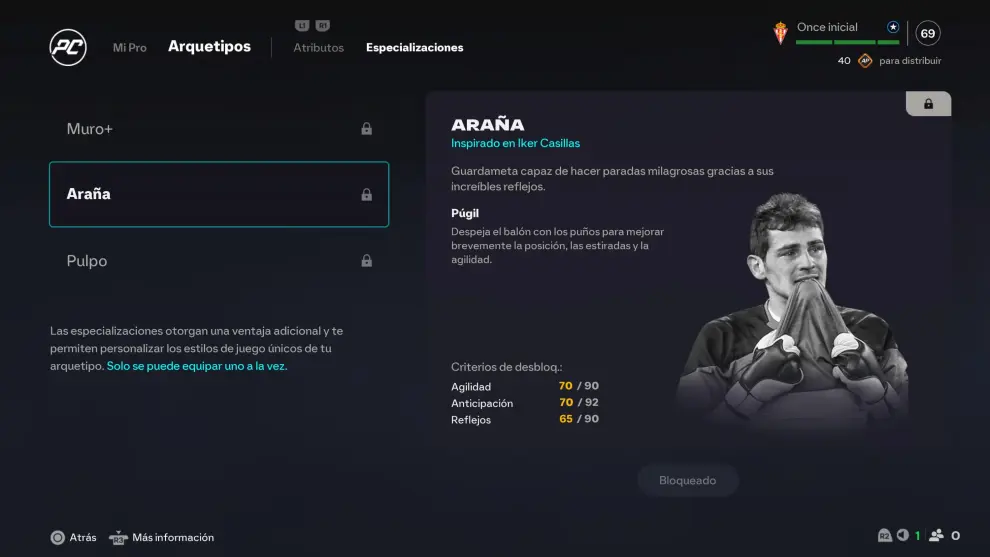Click the circle Atrás button icon

pyautogui.click(x=57, y=537)
